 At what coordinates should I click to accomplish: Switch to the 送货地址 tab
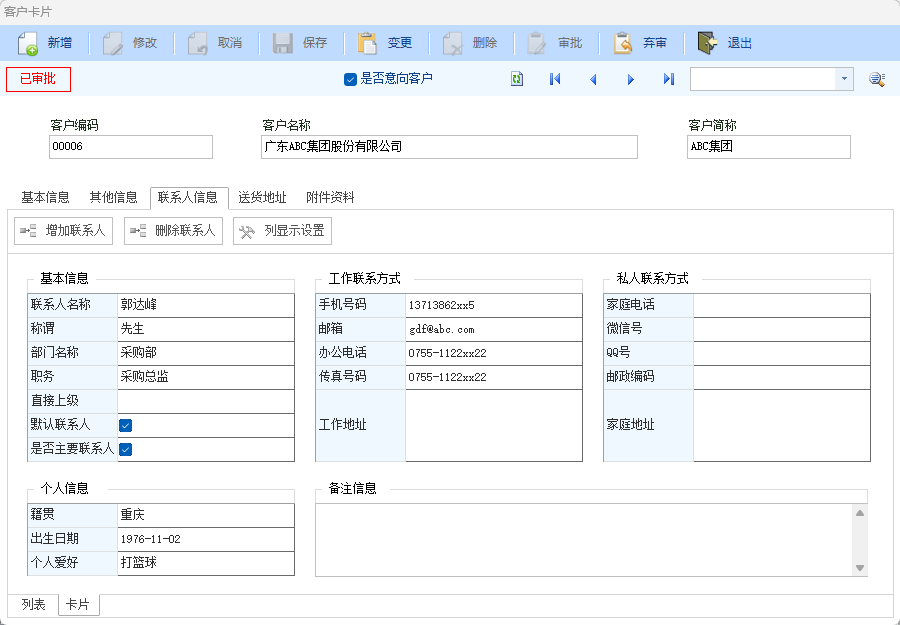click(x=262, y=197)
